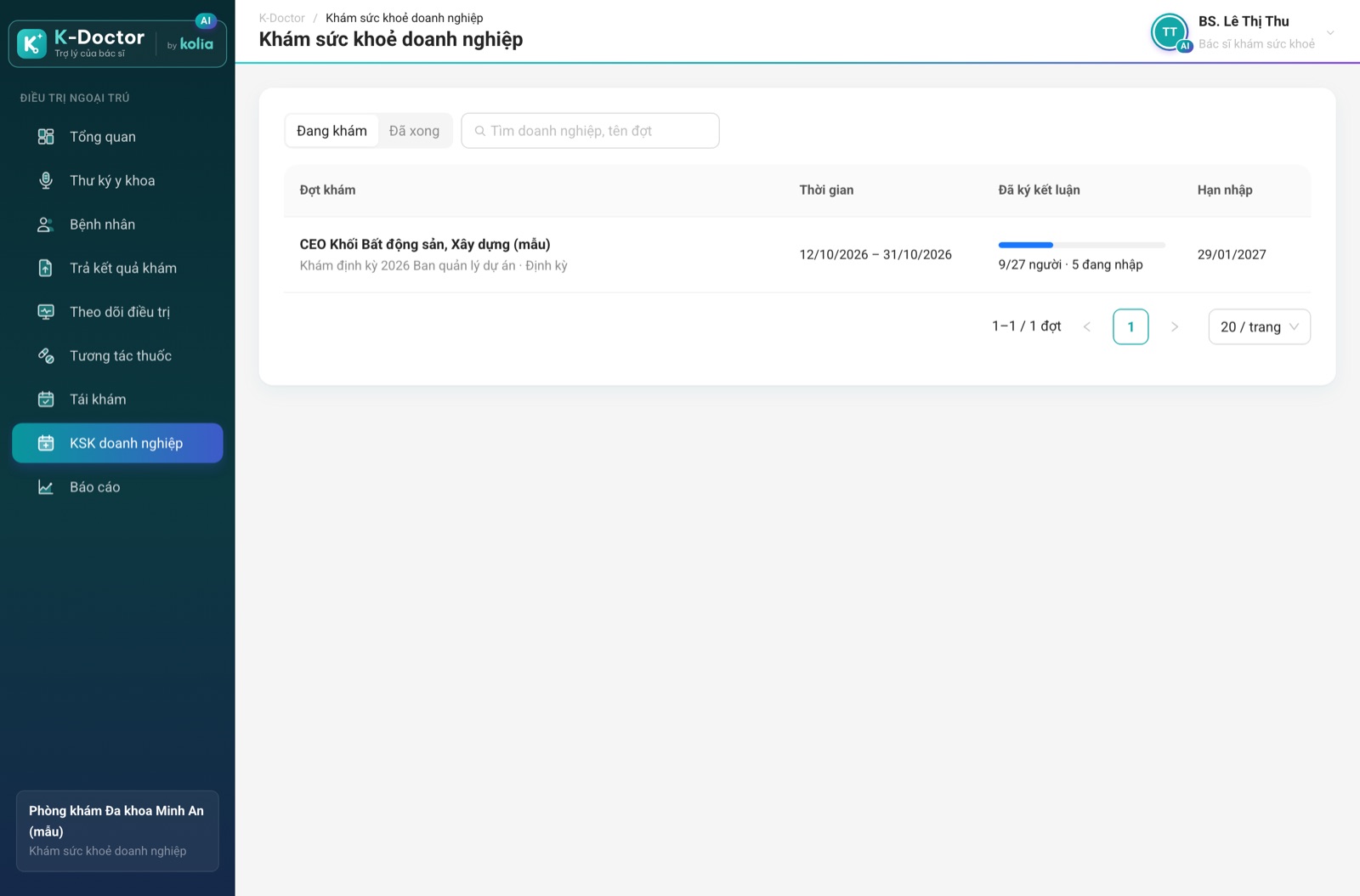Focus the Tìm doanh nghiệp, tên đợt search field
This screenshot has height=896, width=1360.
590,131
